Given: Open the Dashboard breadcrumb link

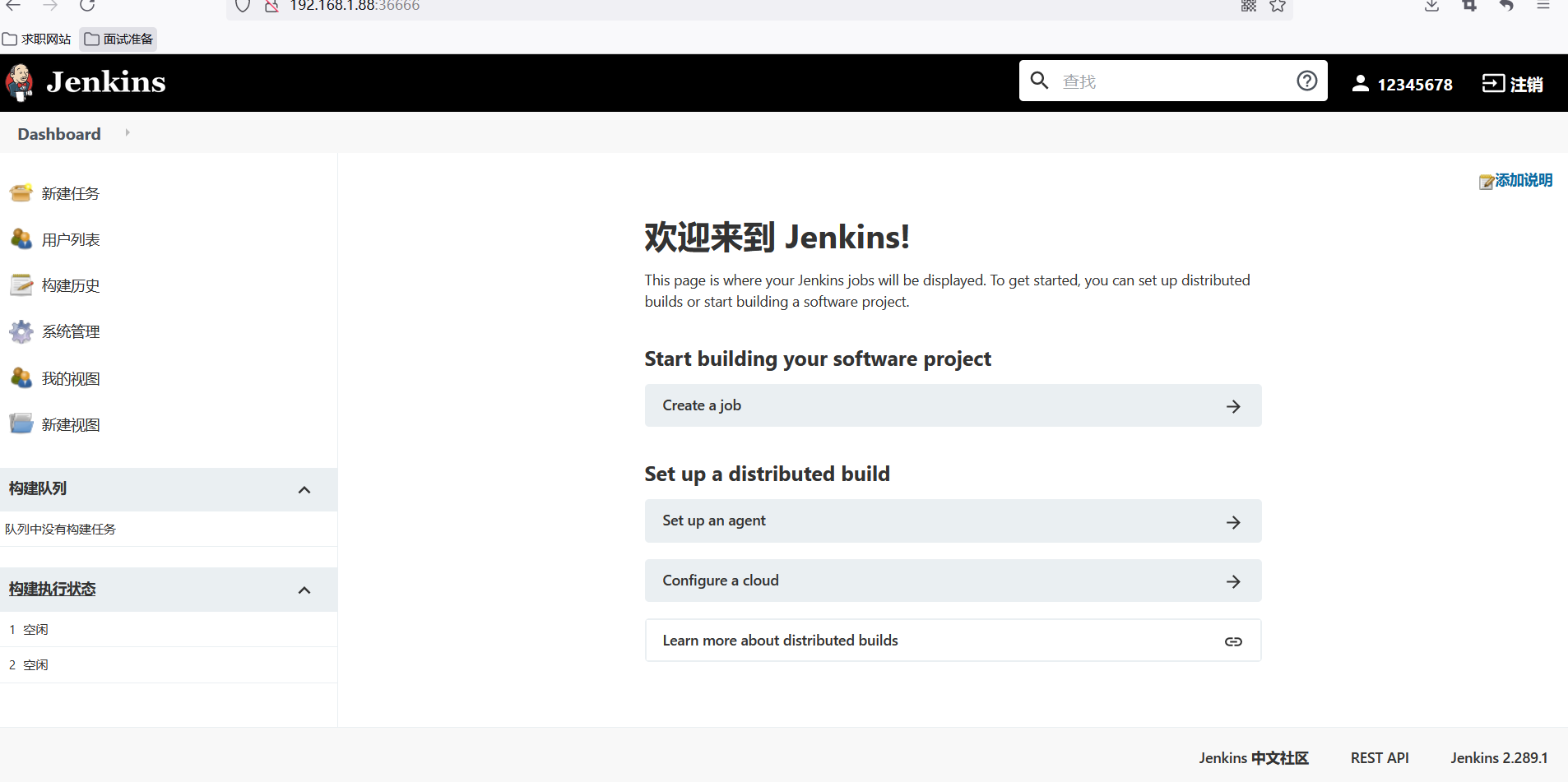Looking at the screenshot, I should 59,134.
